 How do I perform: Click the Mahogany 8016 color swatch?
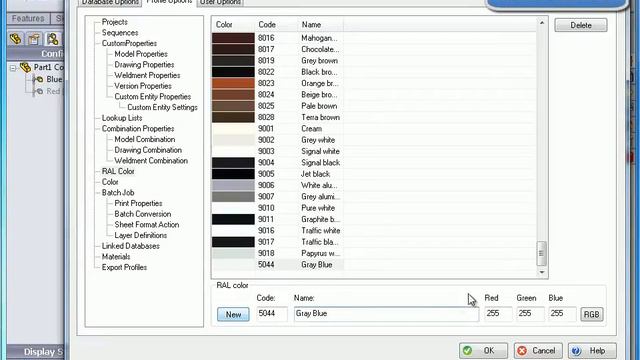coord(233,38)
